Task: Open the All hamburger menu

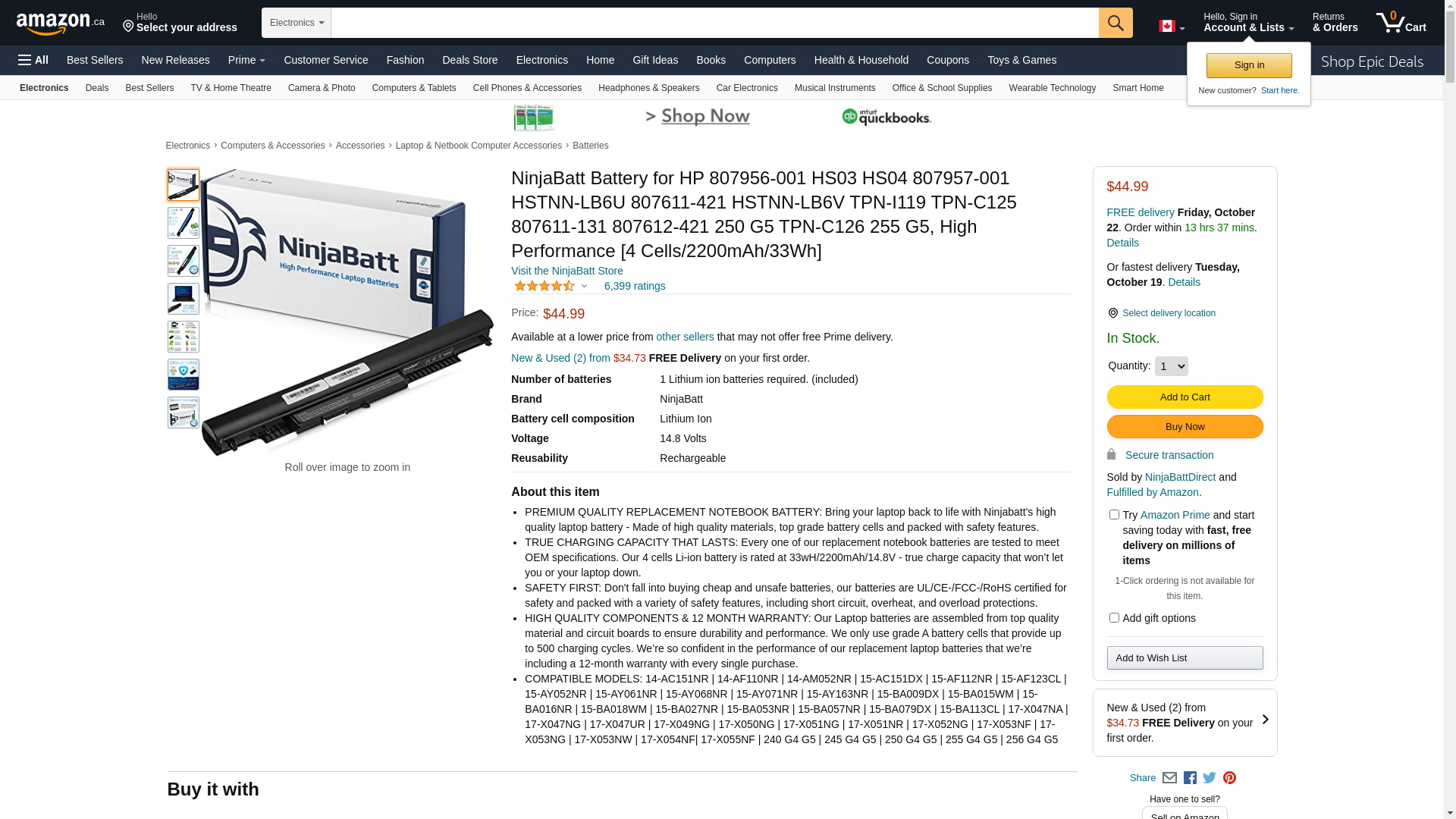Action: [x=33, y=60]
